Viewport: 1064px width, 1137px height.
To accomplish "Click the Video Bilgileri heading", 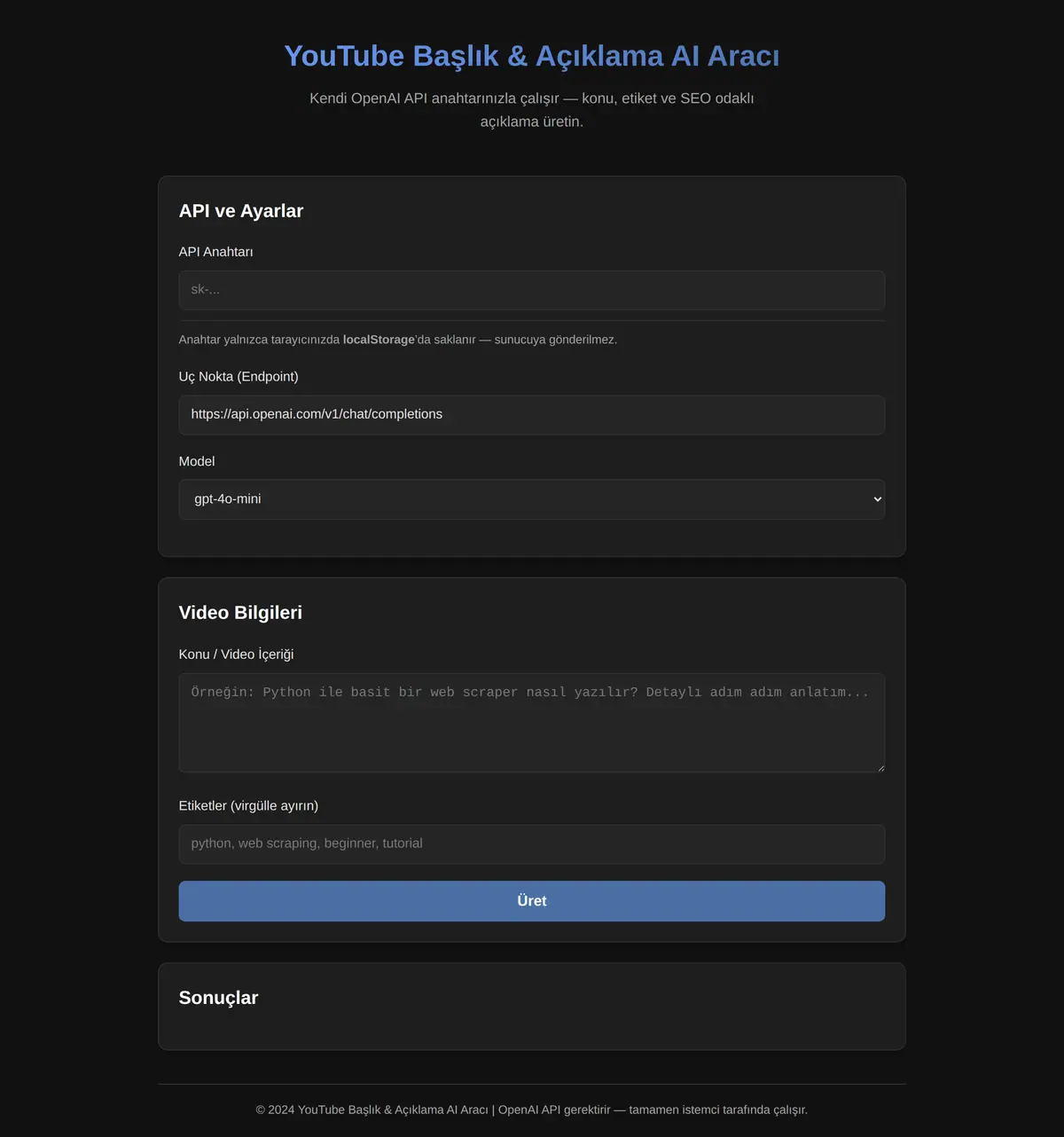I will (x=240, y=613).
